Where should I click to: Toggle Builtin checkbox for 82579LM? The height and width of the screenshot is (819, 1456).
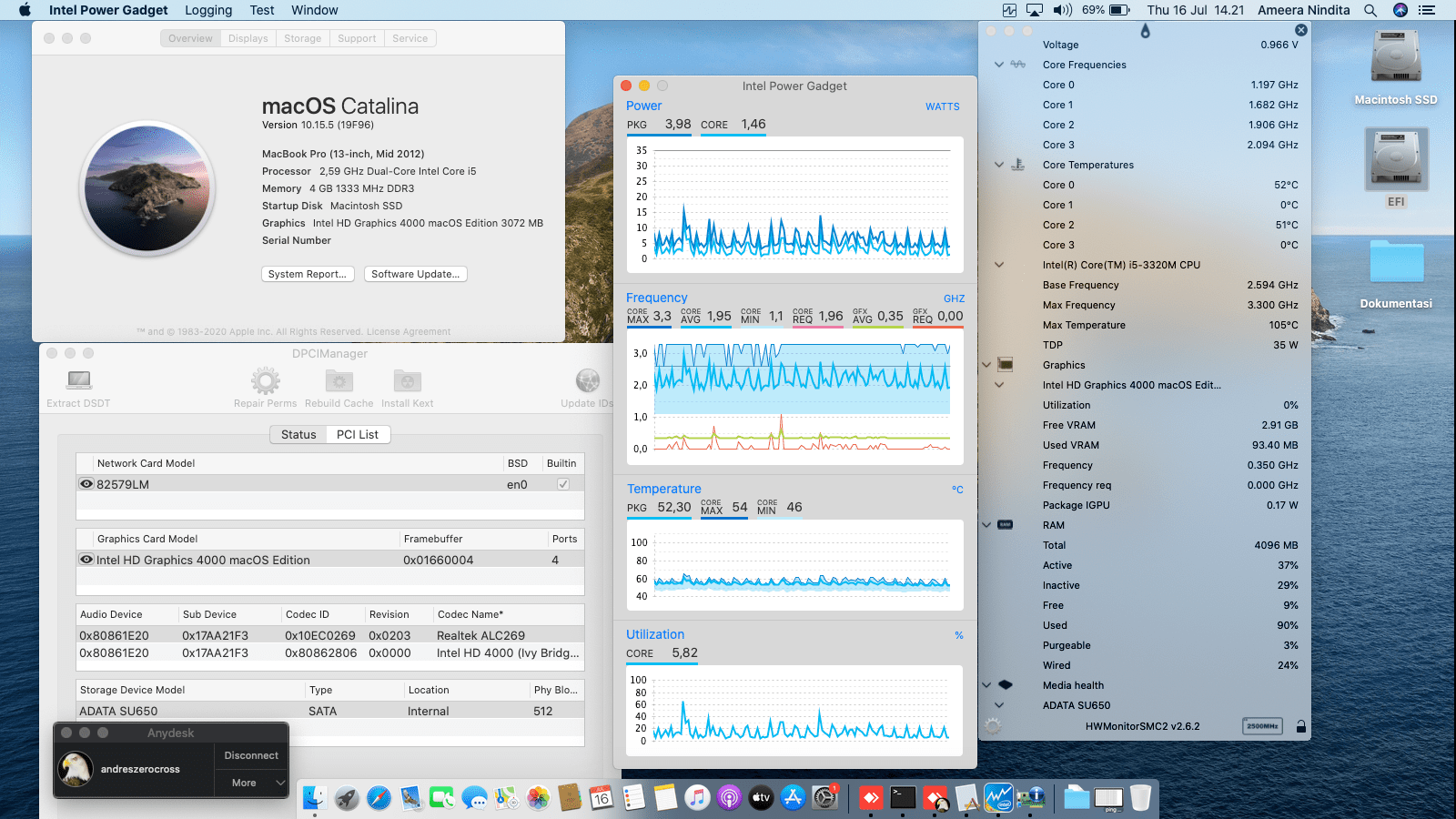(563, 484)
